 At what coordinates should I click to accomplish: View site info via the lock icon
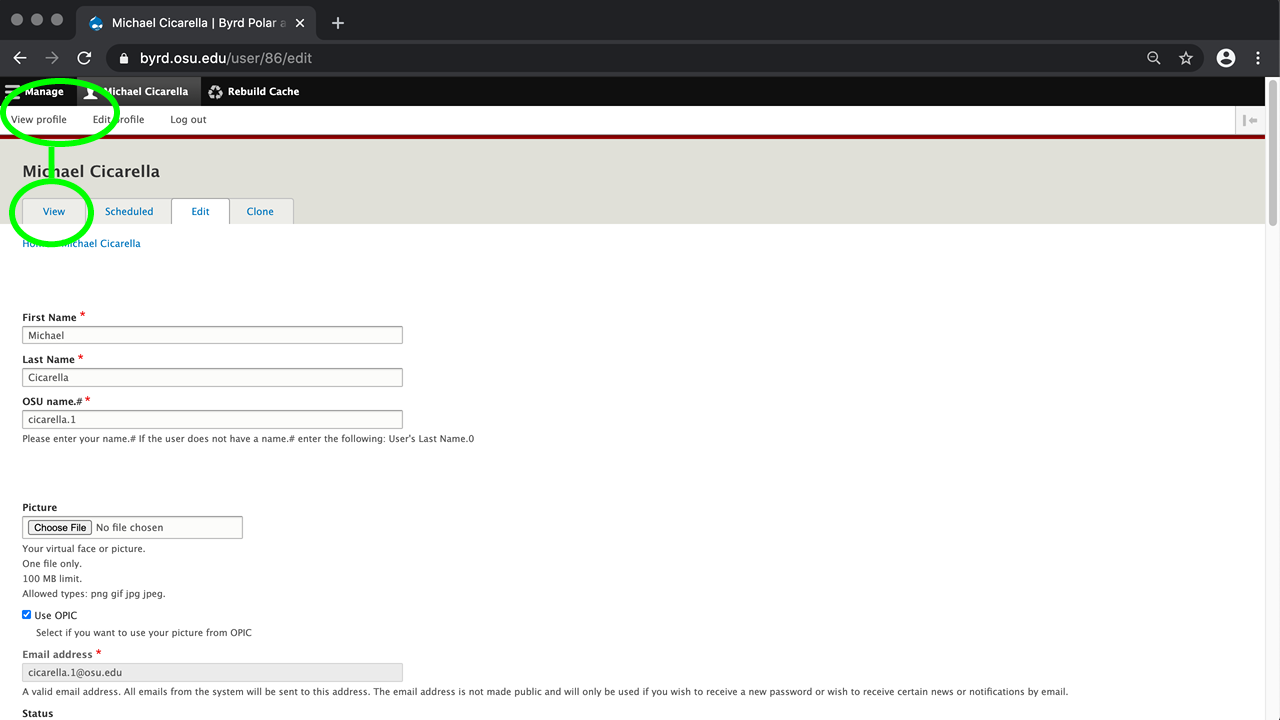pyautogui.click(x=124, y=58)
